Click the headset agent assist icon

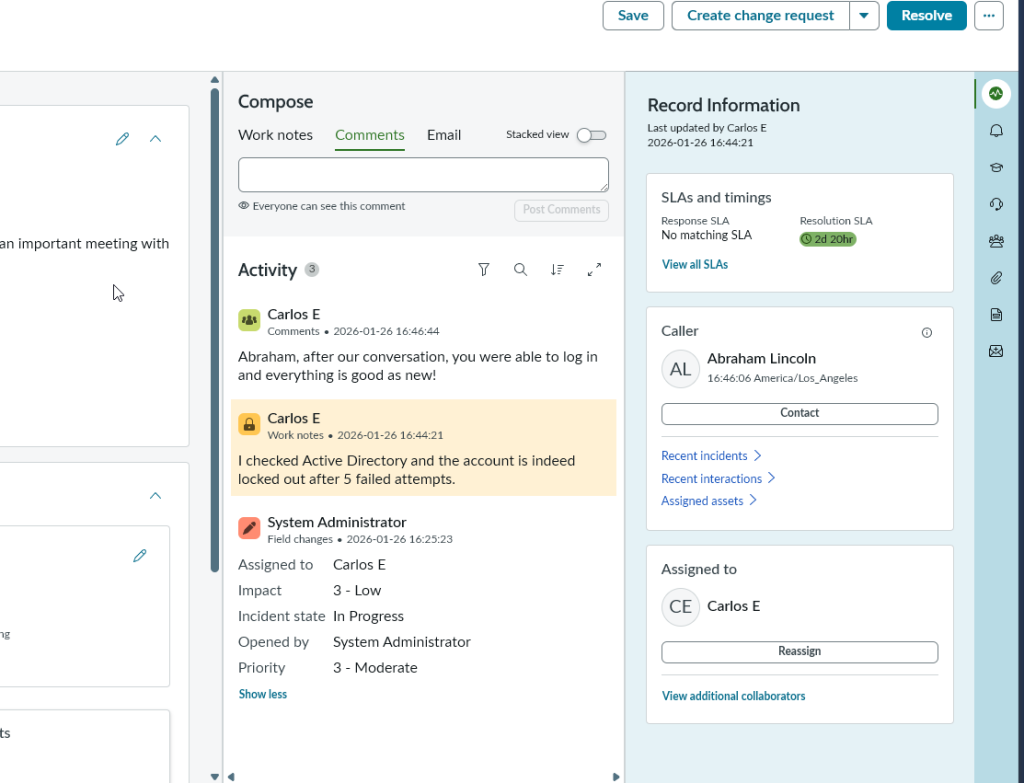tap(995, 204)
